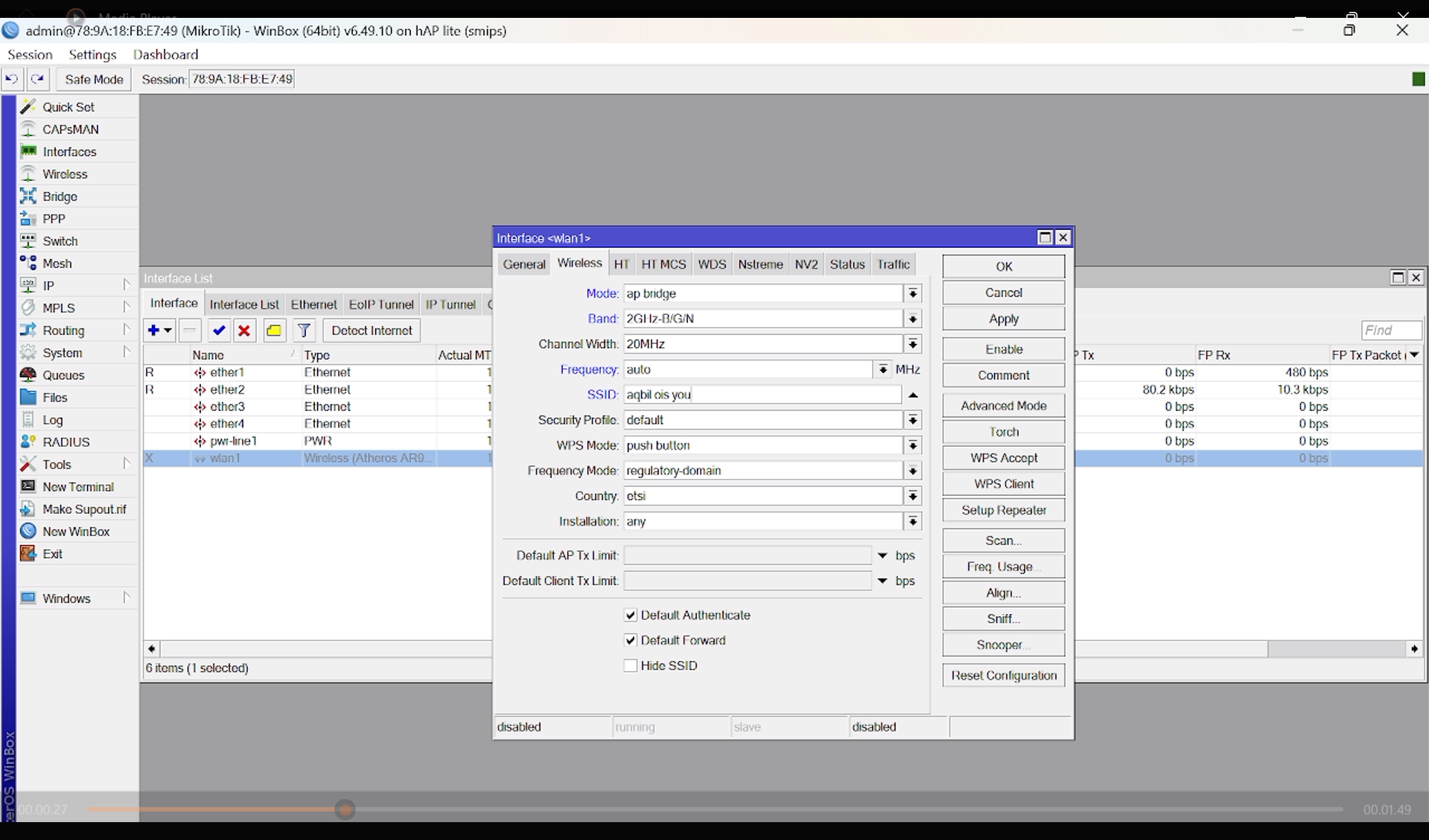The image size is (1429, 840).
Task: Switch to the HT MCS tab
Action: pos(663,264)
